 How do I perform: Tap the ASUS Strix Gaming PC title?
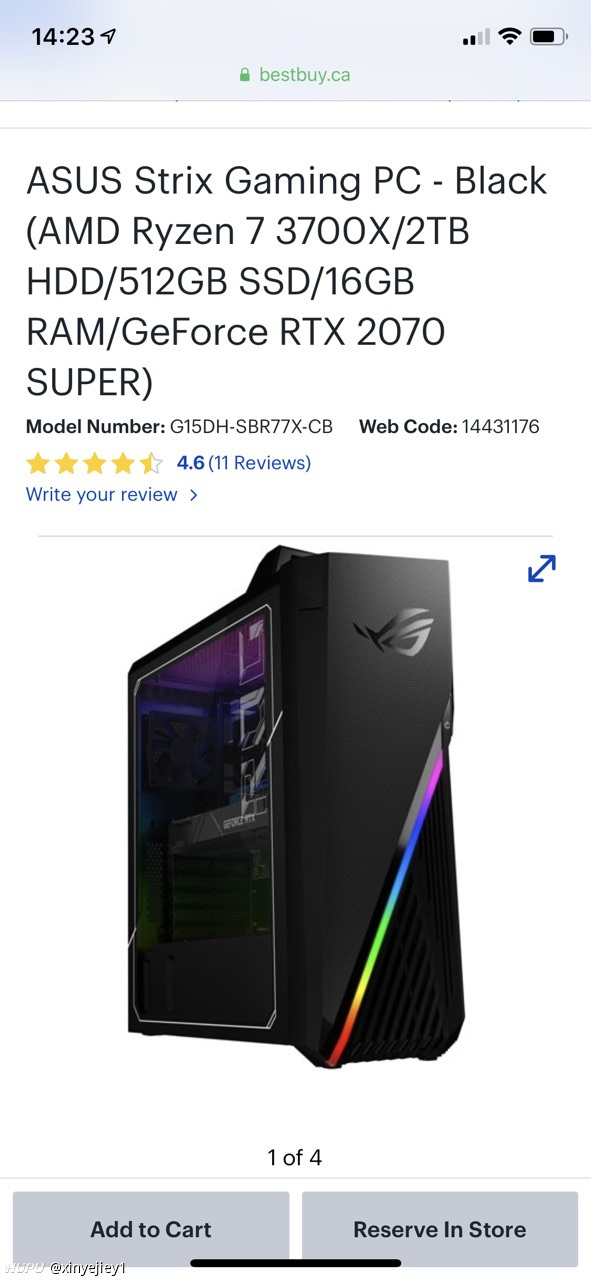coord(288,281)
